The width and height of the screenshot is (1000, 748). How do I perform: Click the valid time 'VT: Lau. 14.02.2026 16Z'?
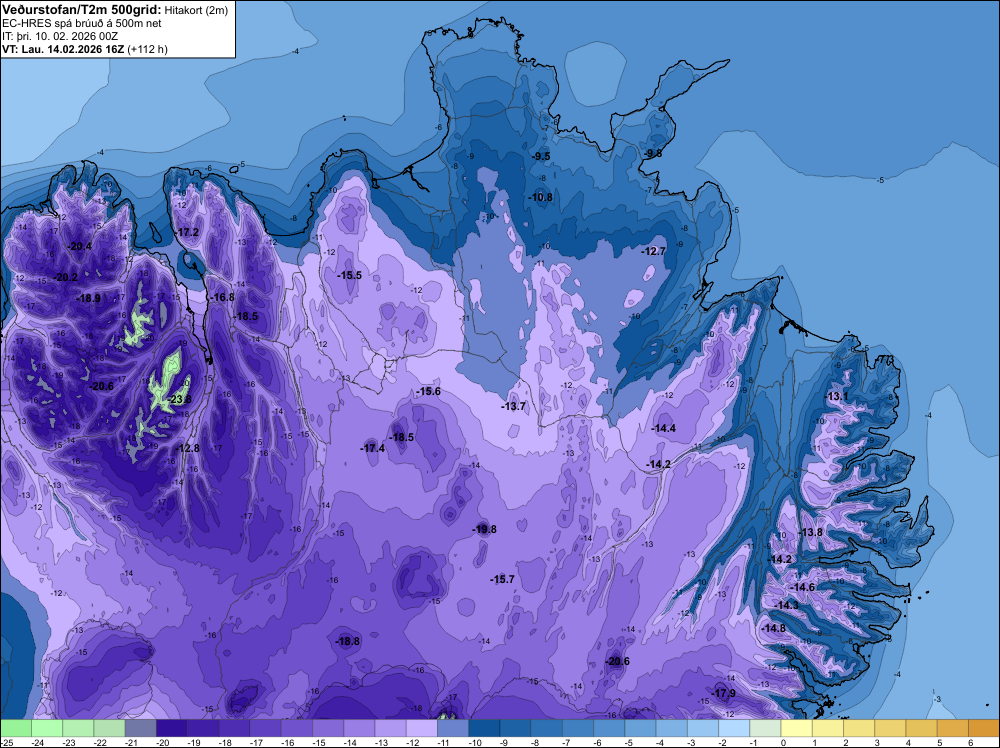coord(63,49)
